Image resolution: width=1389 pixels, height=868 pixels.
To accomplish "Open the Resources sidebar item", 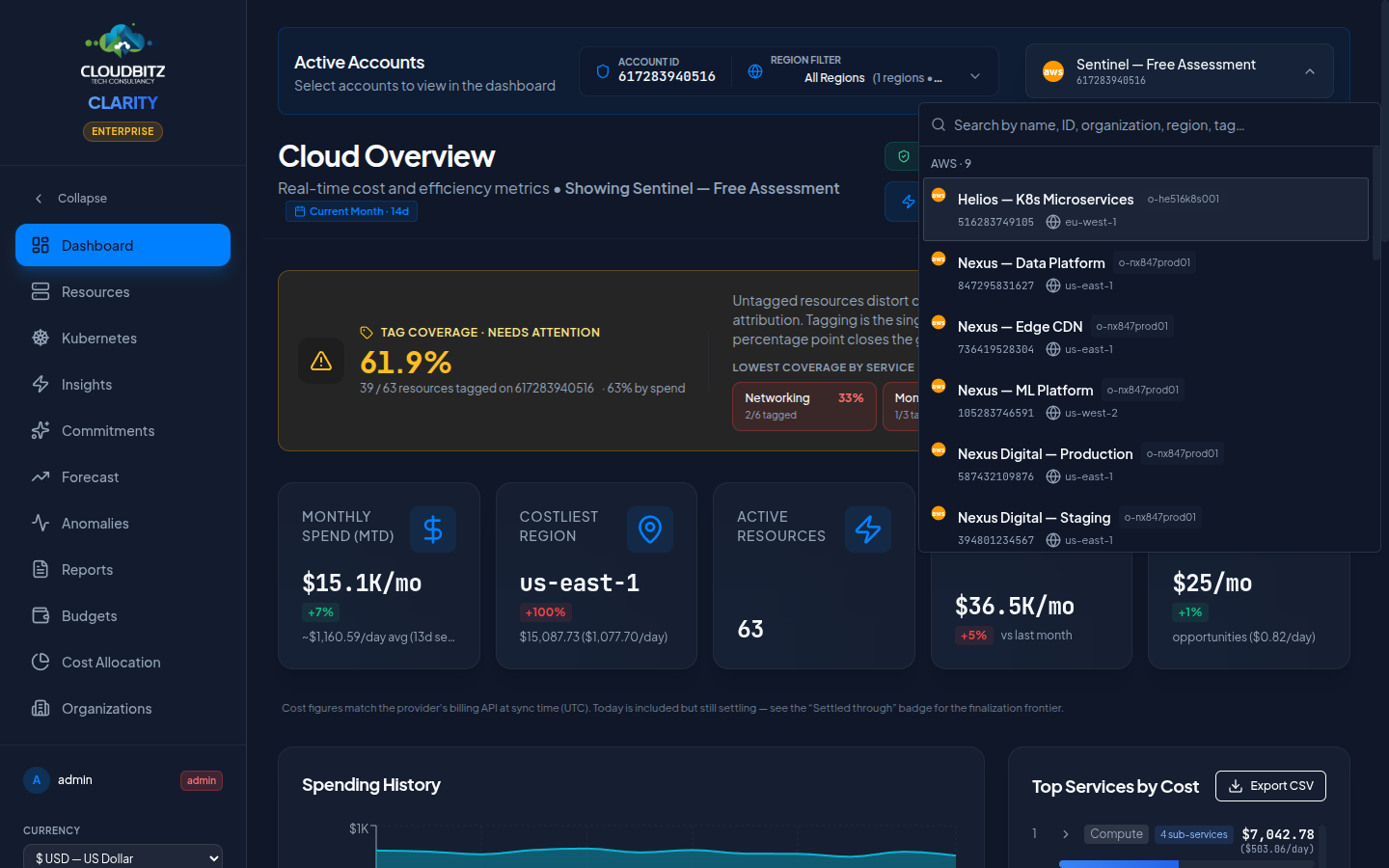I will [x=123, y=291].
